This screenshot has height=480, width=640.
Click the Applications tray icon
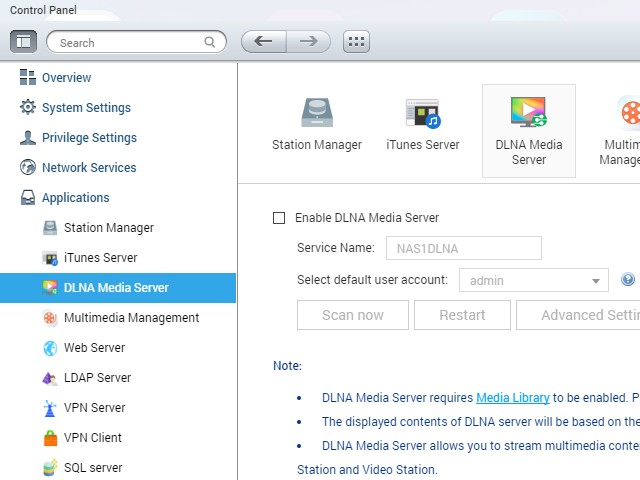tap(28, 198)
